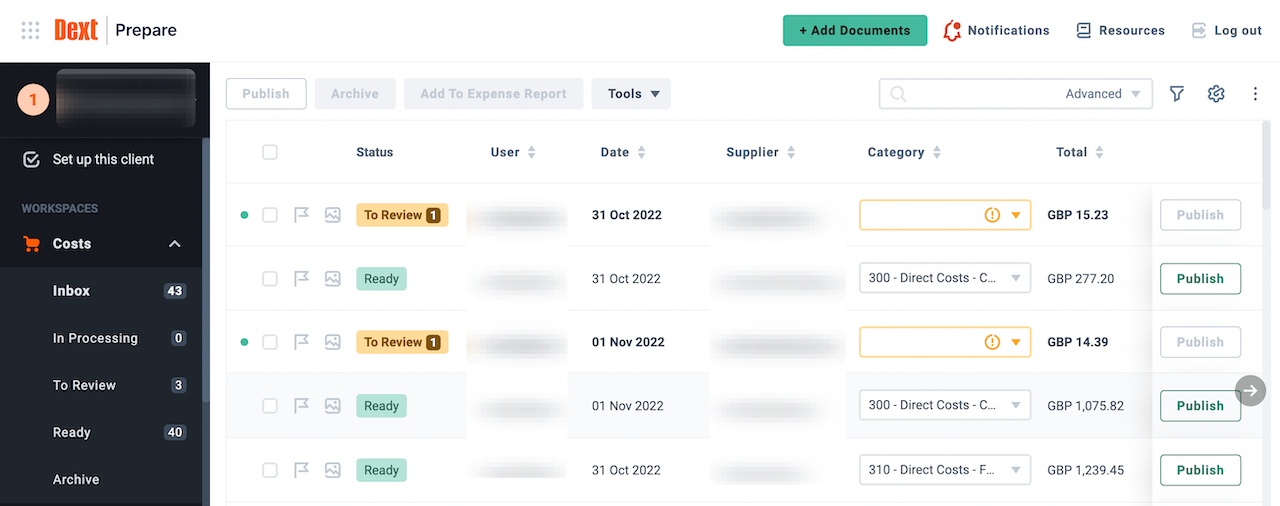Go to the To Review folder
Screen dimensions: 1280x506
click(84, 385)
